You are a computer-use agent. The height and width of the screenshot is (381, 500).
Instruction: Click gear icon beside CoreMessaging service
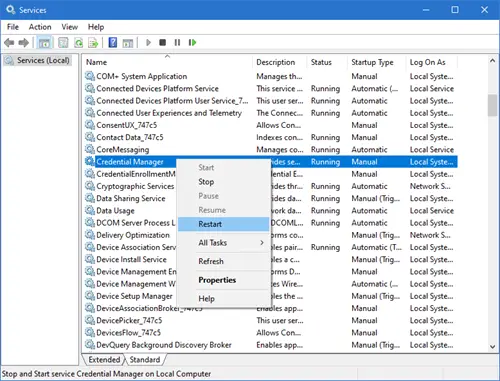coord(89,149)
